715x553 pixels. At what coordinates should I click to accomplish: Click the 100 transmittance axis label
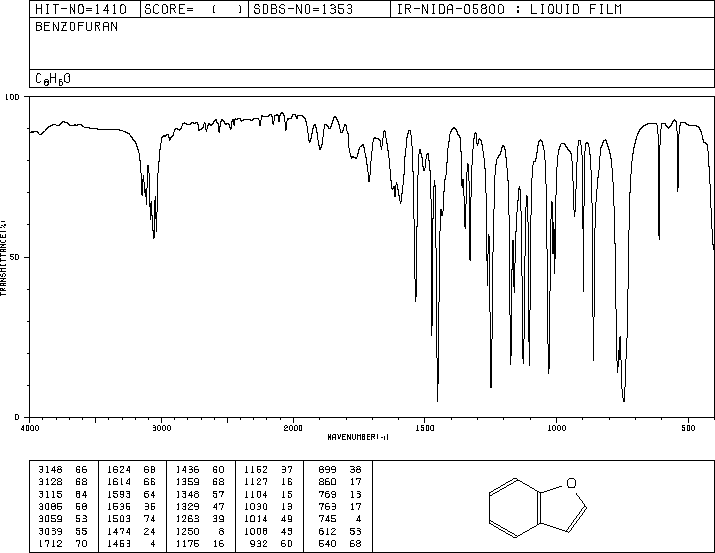click(12, 97)
